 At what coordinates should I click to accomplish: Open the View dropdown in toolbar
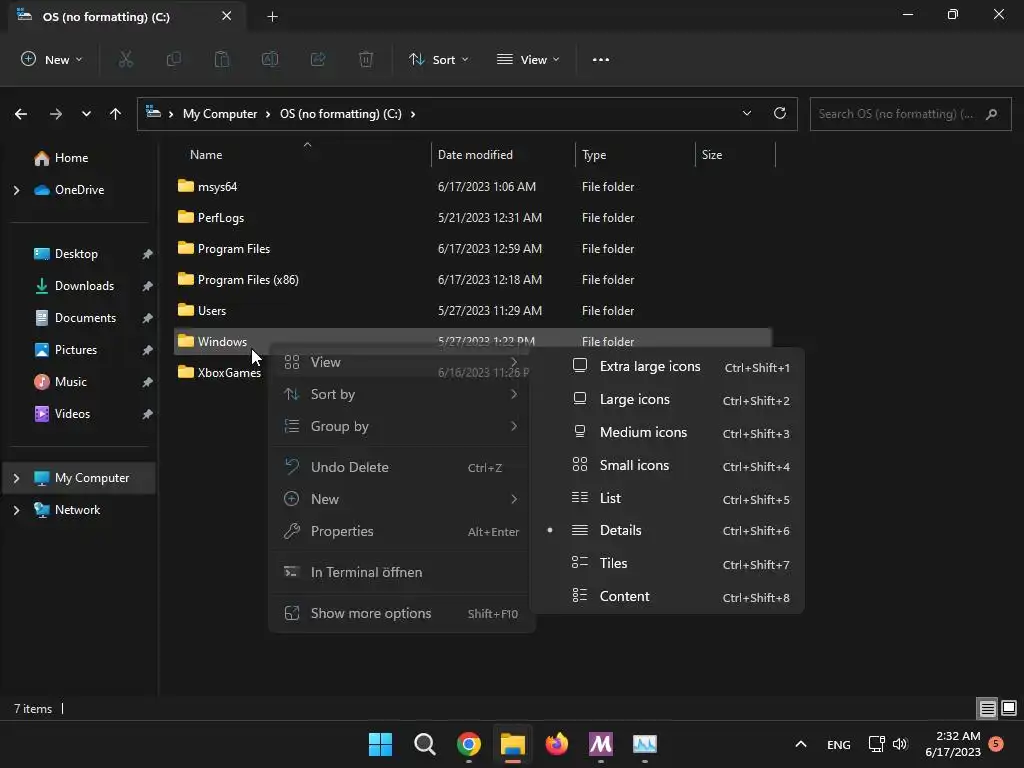click(x=528, y=59)
